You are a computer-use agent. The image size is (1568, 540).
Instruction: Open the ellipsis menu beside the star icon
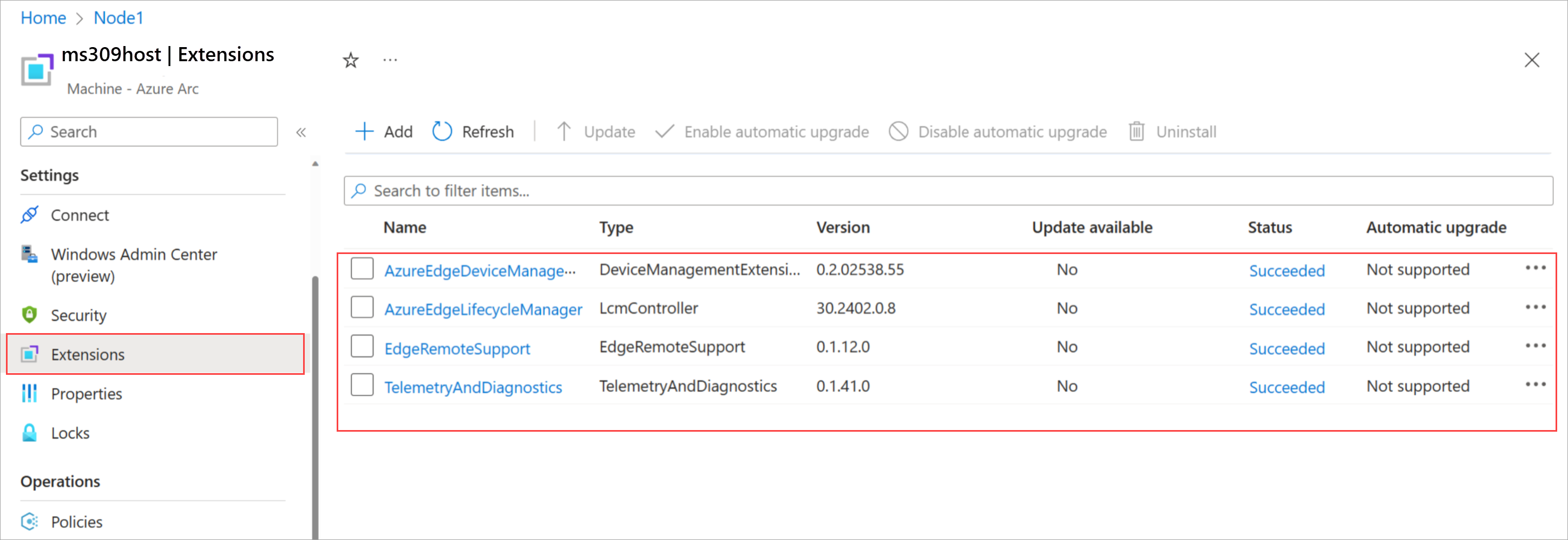390,60
